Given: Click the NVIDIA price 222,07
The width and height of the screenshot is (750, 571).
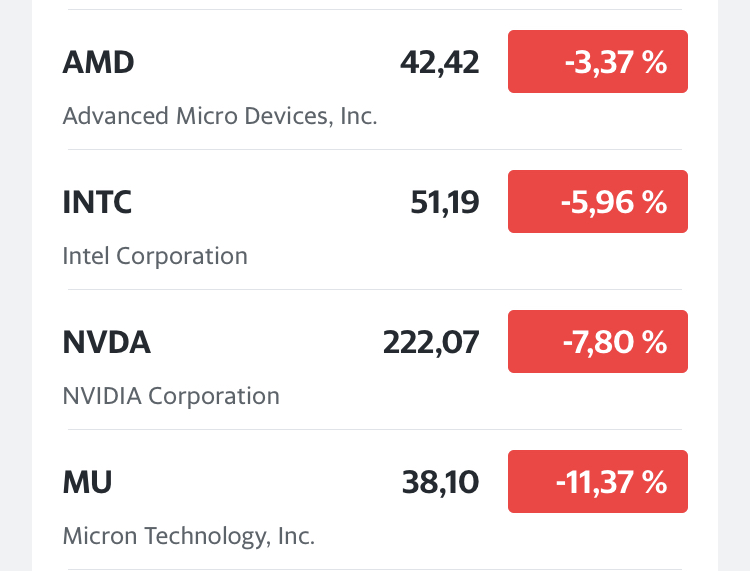Looking at the screenshot, I should pyautogui.click(x=431, y=343).
